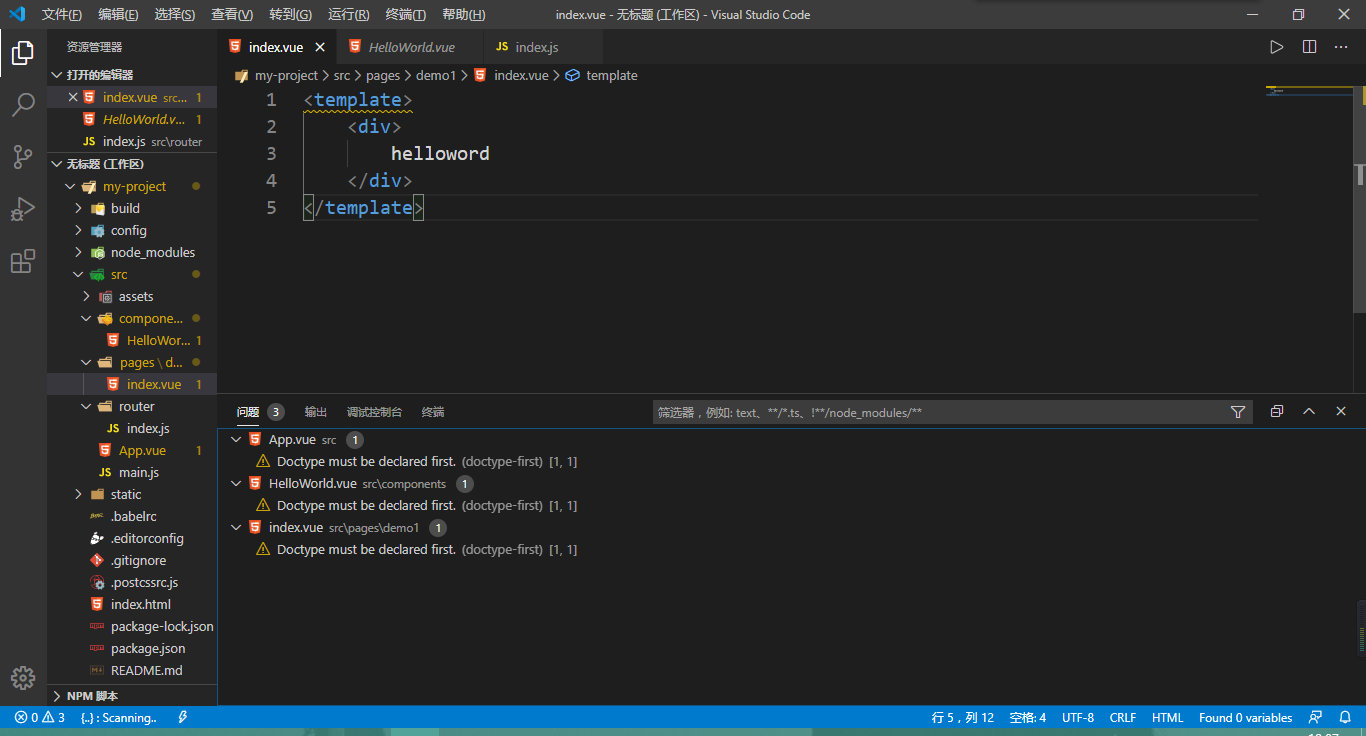Open package.json in the file tree
1366x736 pixels.
click(132, 648)
